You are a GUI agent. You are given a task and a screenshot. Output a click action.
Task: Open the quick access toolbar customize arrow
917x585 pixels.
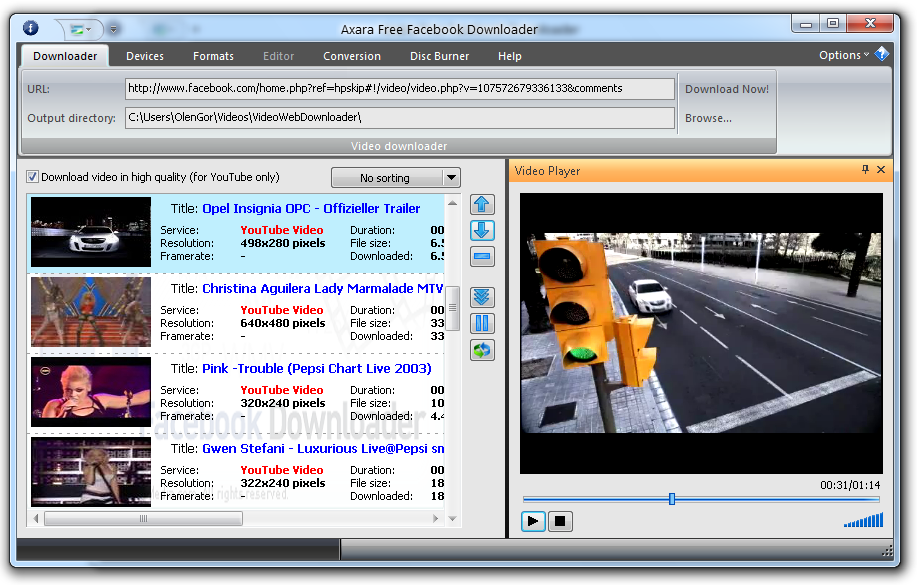pyautogui.click(x=113, y=29)
